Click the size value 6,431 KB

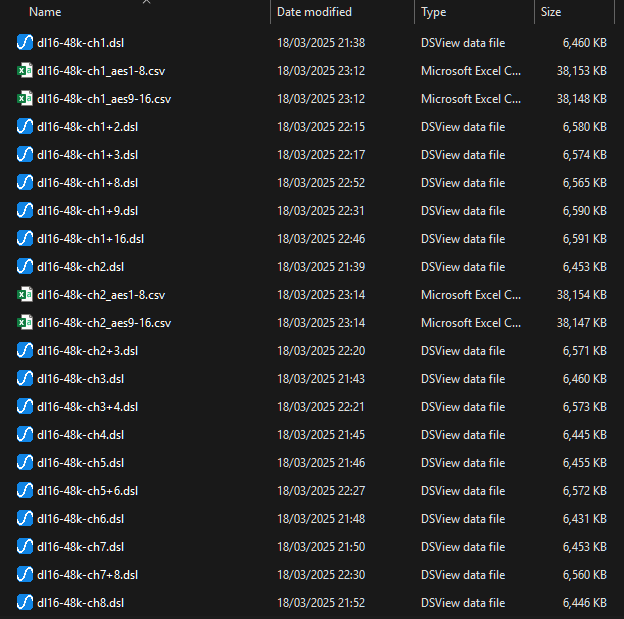(585, 519)
